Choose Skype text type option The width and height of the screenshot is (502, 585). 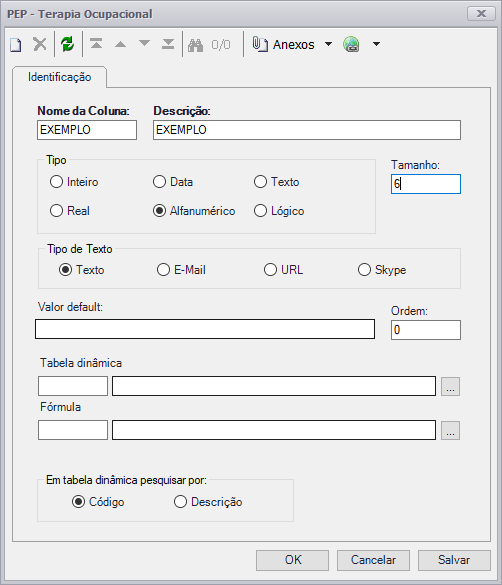(x=364, y=269)
